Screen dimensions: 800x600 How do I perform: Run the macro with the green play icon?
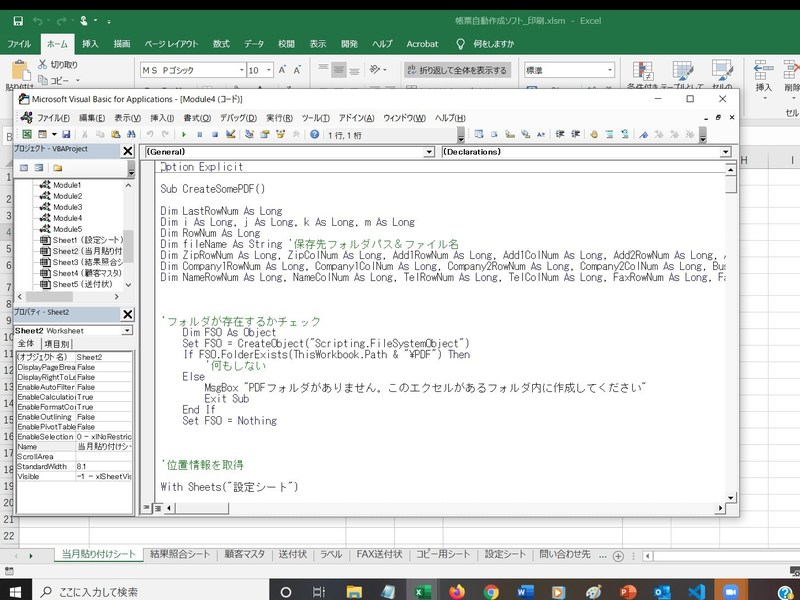(x=185, y=134)
